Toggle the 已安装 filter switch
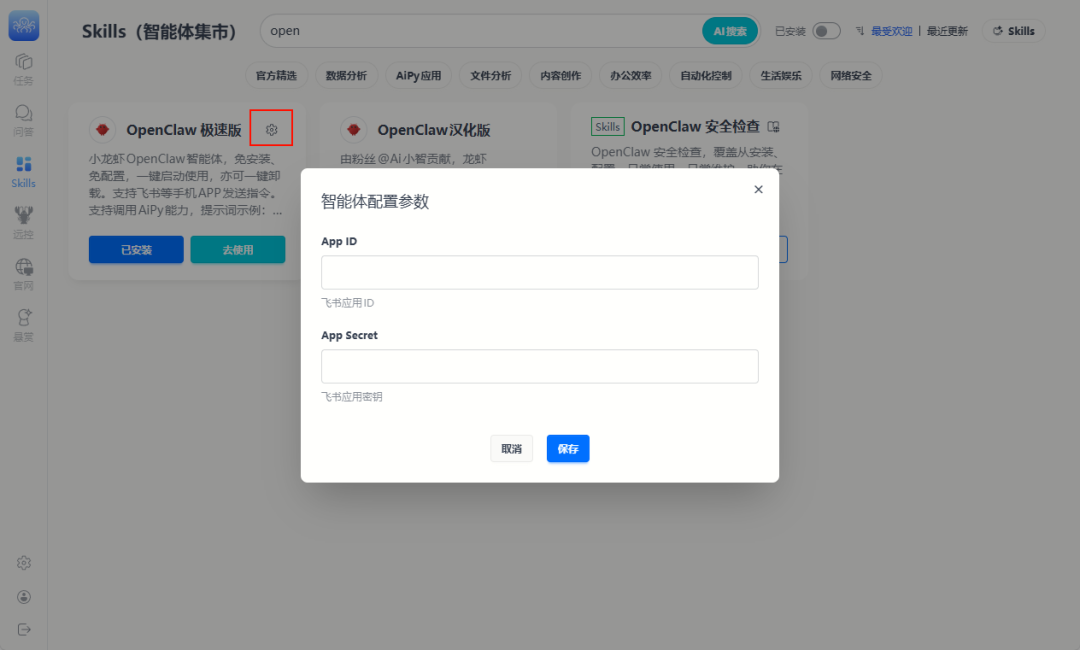 point(826,31)
